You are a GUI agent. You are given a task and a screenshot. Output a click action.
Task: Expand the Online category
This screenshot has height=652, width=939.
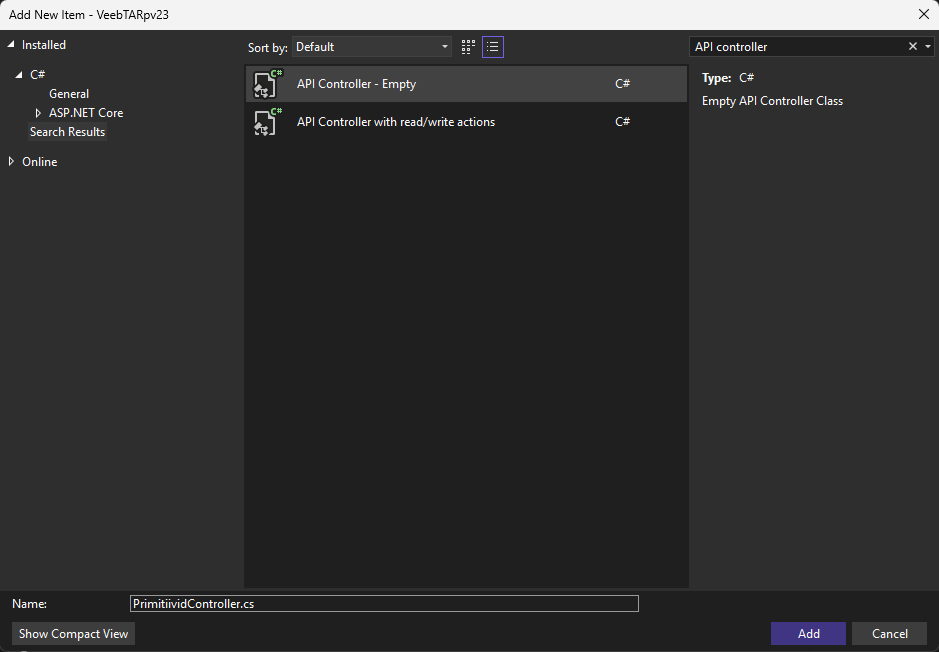point(12,162)
